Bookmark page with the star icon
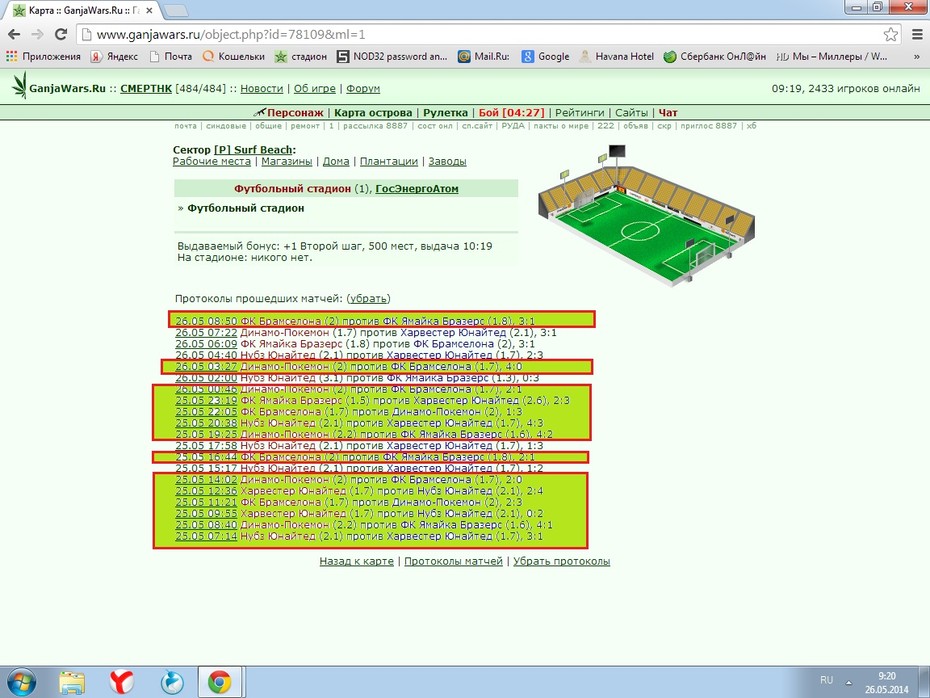This screenshot has height=698, width=930. pyautogui.click(x=890, y=34)
